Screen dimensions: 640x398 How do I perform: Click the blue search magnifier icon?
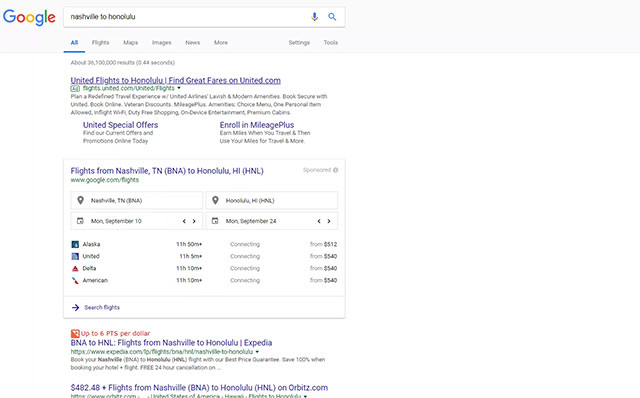[332, 17]
